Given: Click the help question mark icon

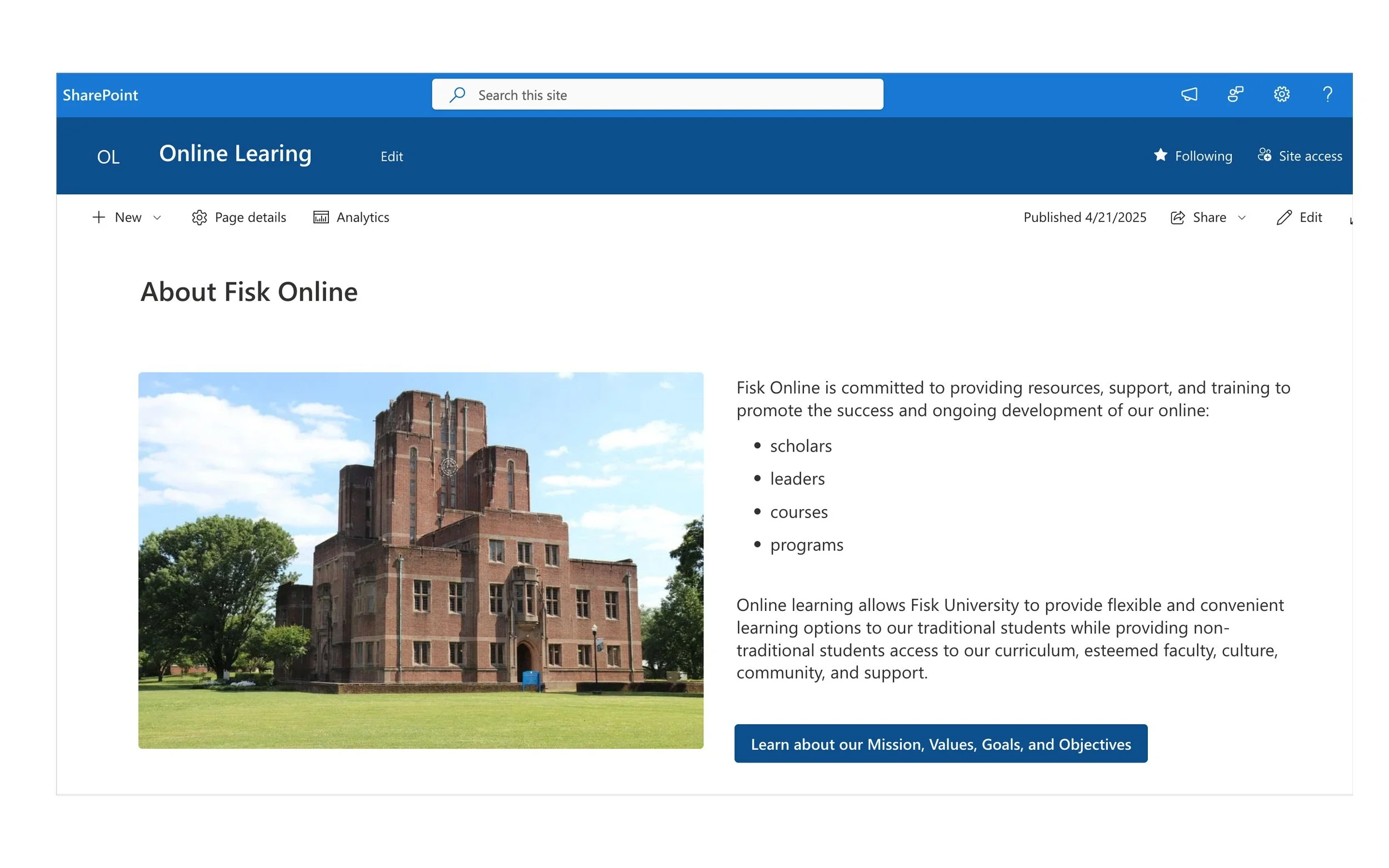Looking at the screenshot, I should 1327,94.
